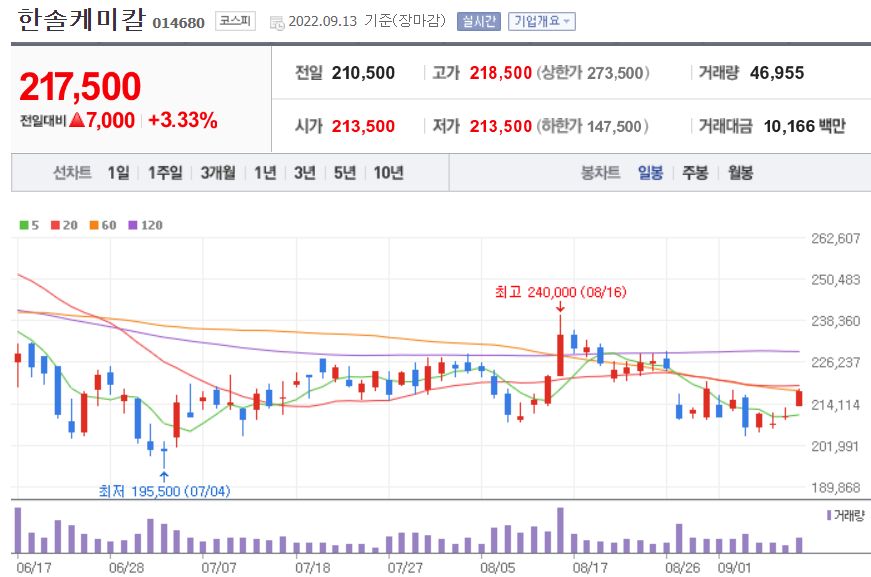Screen dimensions: 871x577
Task: Select the 1주일 line chart tab
Action: (x=165, y=173)
